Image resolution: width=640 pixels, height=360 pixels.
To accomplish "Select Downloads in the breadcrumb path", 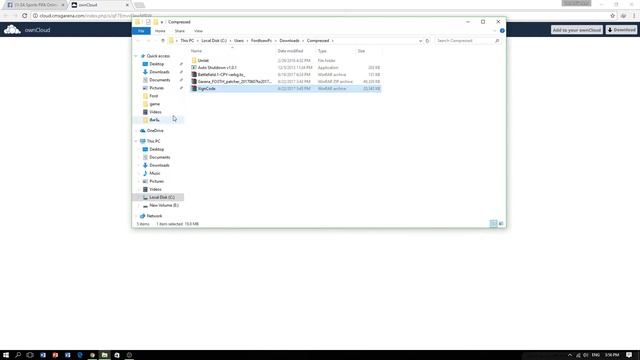I will click(289, 41).
